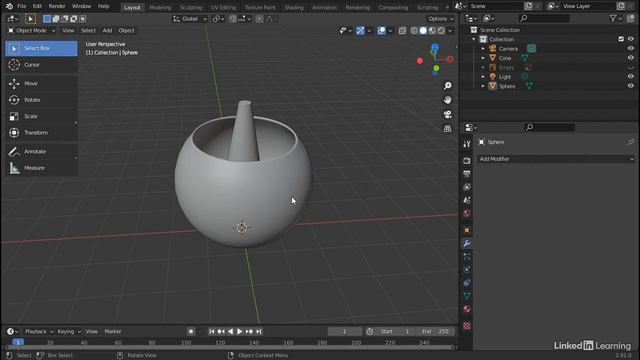Toggle camera view icon in viewport
This screenshot has width=640, height=360.
tap(448, 114)
